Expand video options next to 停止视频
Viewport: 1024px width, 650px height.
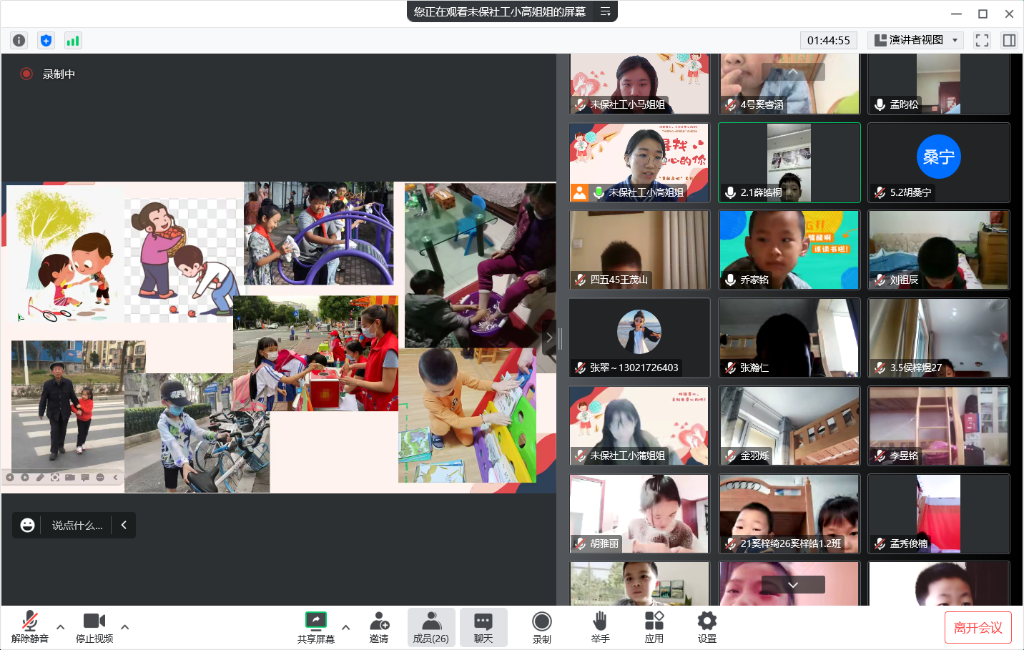(125, 627)
